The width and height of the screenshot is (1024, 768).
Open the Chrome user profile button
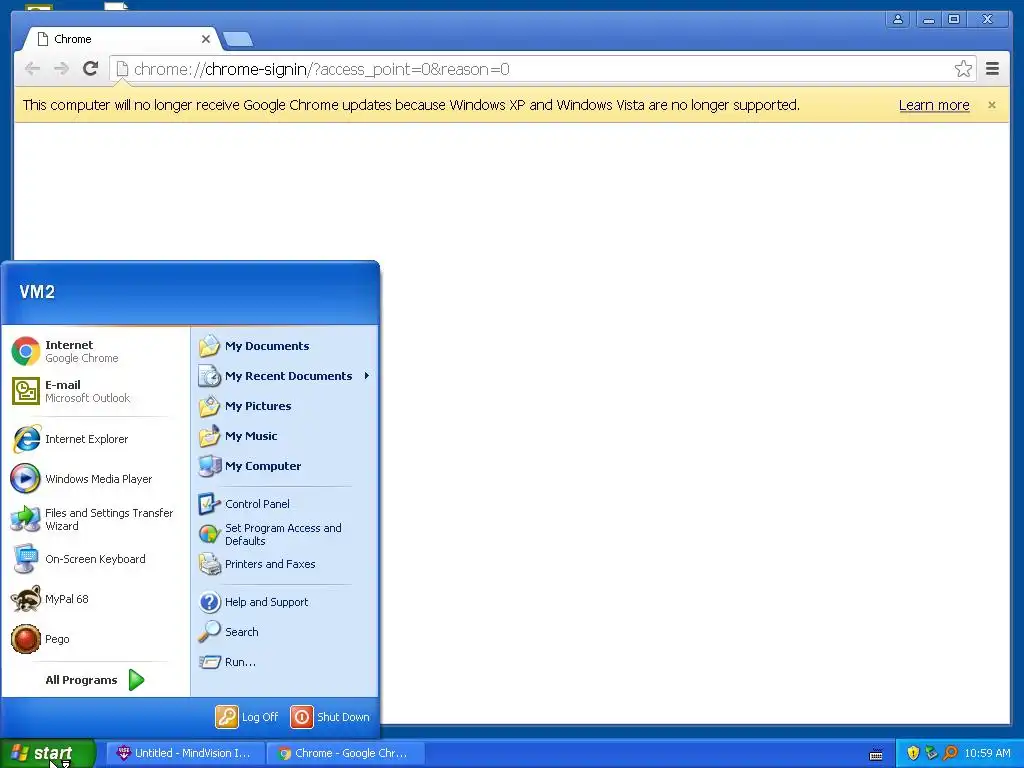pyautogui.click(x=898, y=20)
